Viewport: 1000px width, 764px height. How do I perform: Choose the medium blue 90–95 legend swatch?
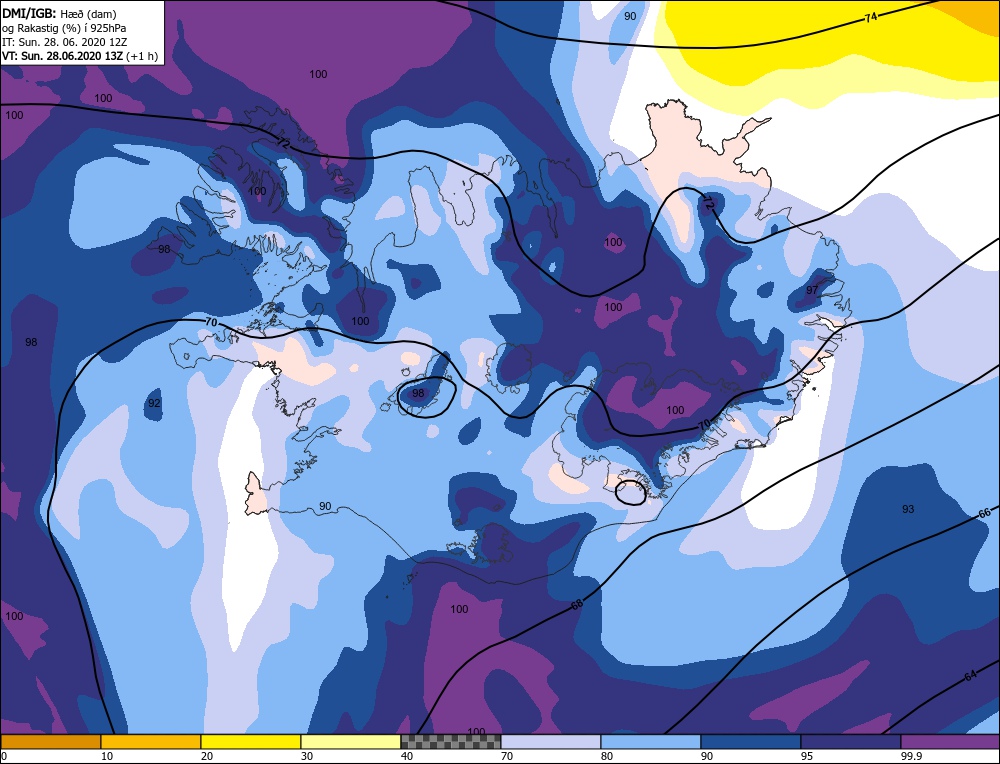751,742
